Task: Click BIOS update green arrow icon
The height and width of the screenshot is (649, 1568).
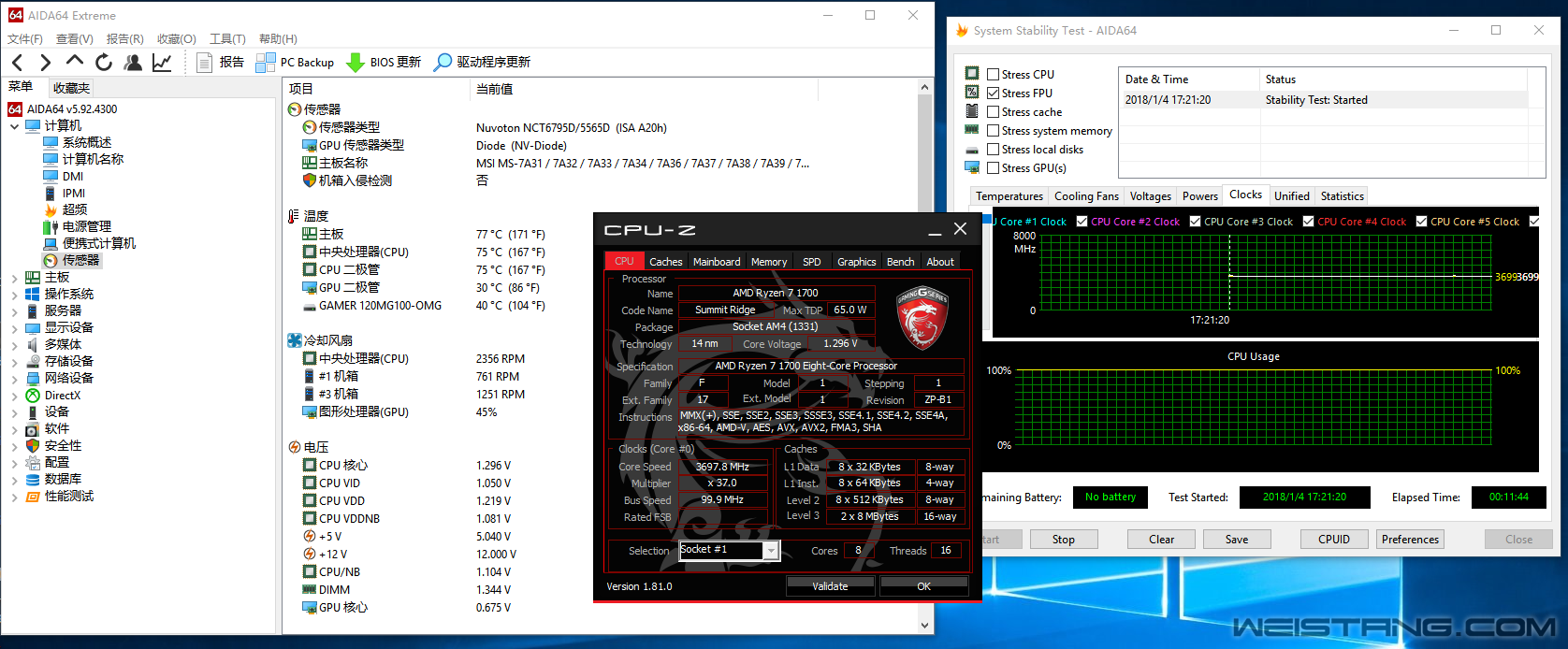Action: (x=356, y=63)
